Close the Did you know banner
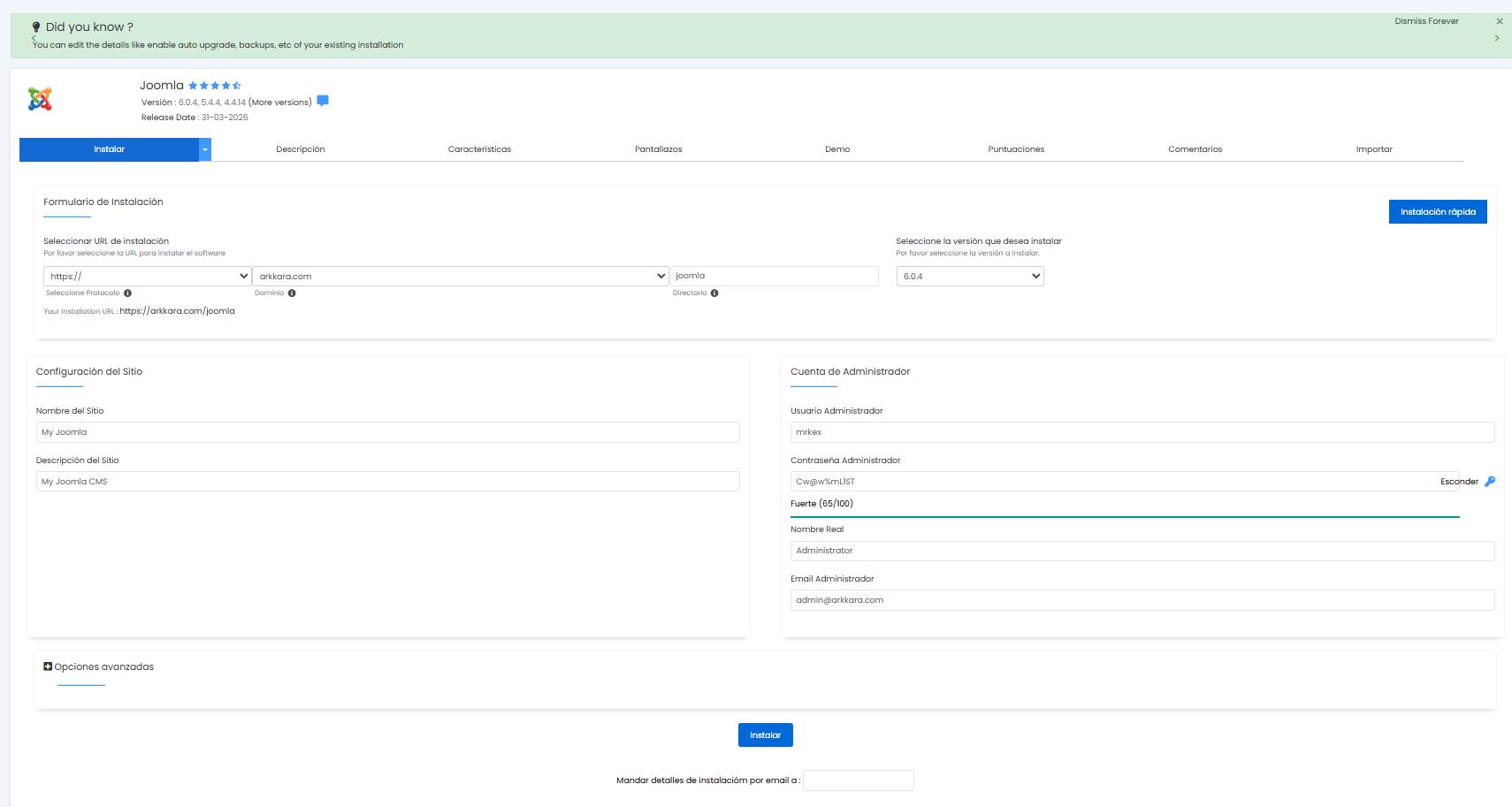 1499,21
